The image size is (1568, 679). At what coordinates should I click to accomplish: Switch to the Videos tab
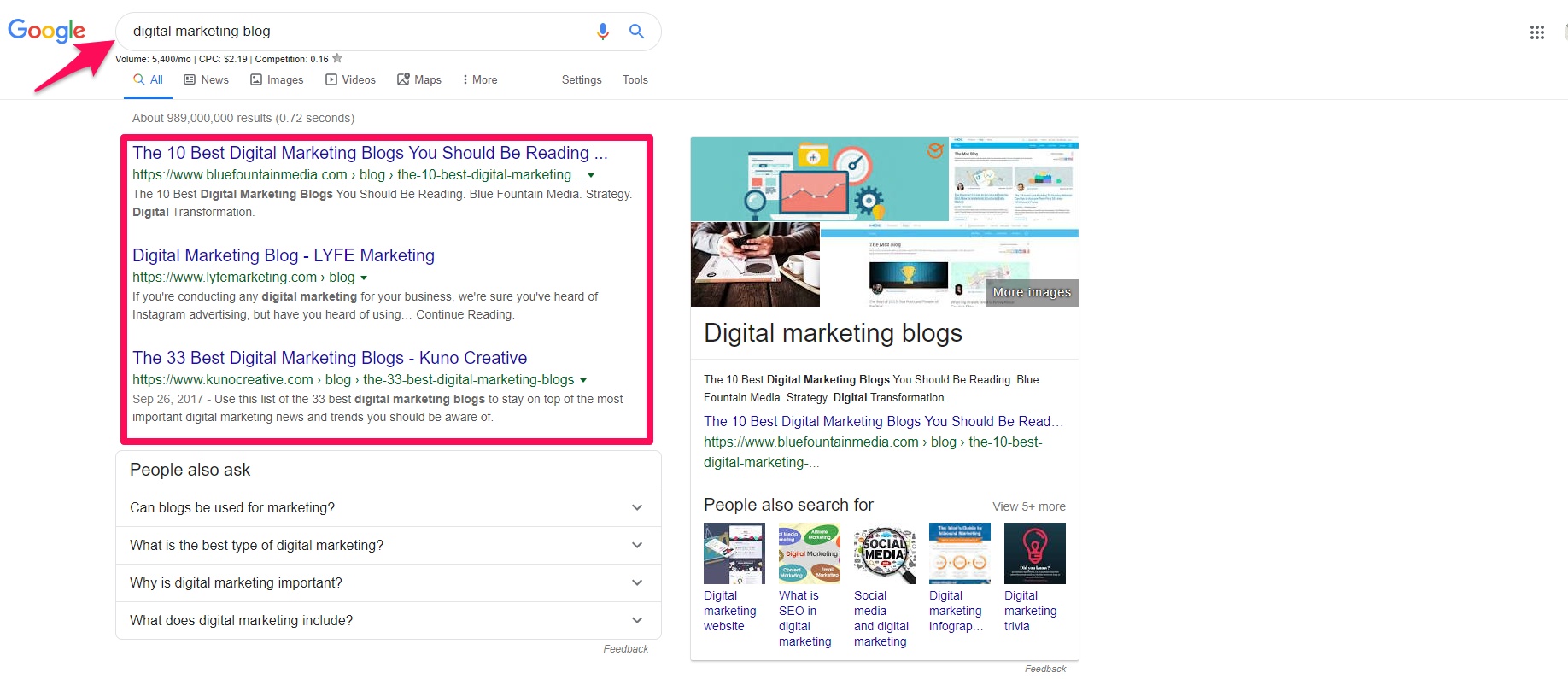(350, 79)
